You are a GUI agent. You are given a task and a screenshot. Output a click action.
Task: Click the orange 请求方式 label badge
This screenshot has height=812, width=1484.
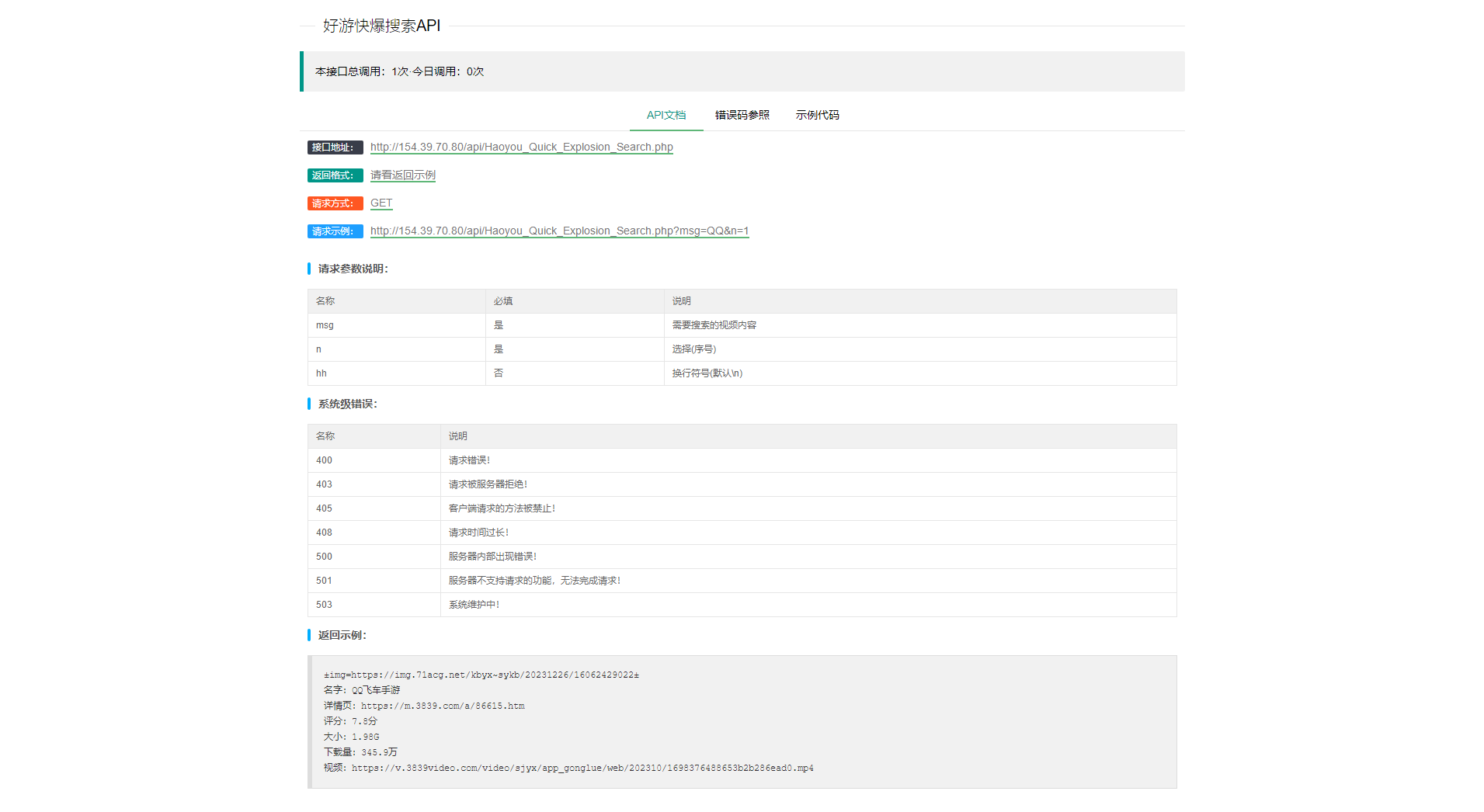coord(335,203)
